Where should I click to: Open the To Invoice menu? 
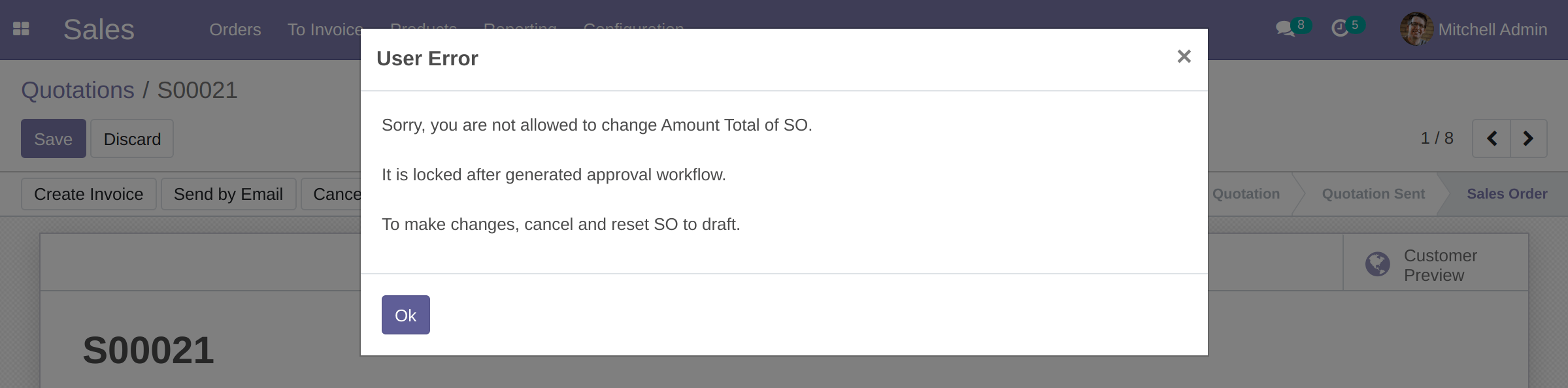[325, 29]
